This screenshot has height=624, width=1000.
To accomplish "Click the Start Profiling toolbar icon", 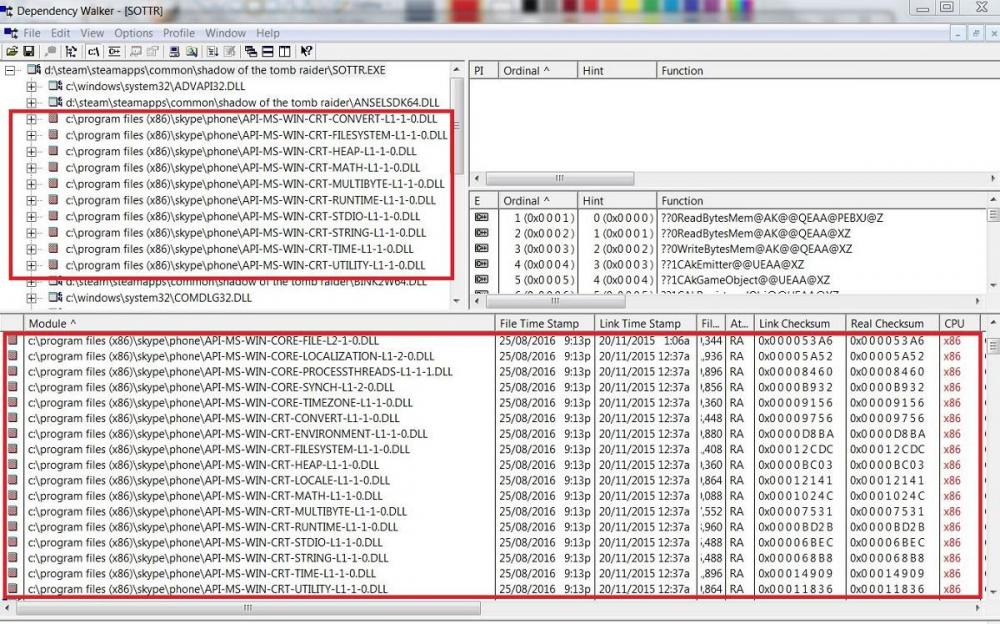I will coord(212,52).
